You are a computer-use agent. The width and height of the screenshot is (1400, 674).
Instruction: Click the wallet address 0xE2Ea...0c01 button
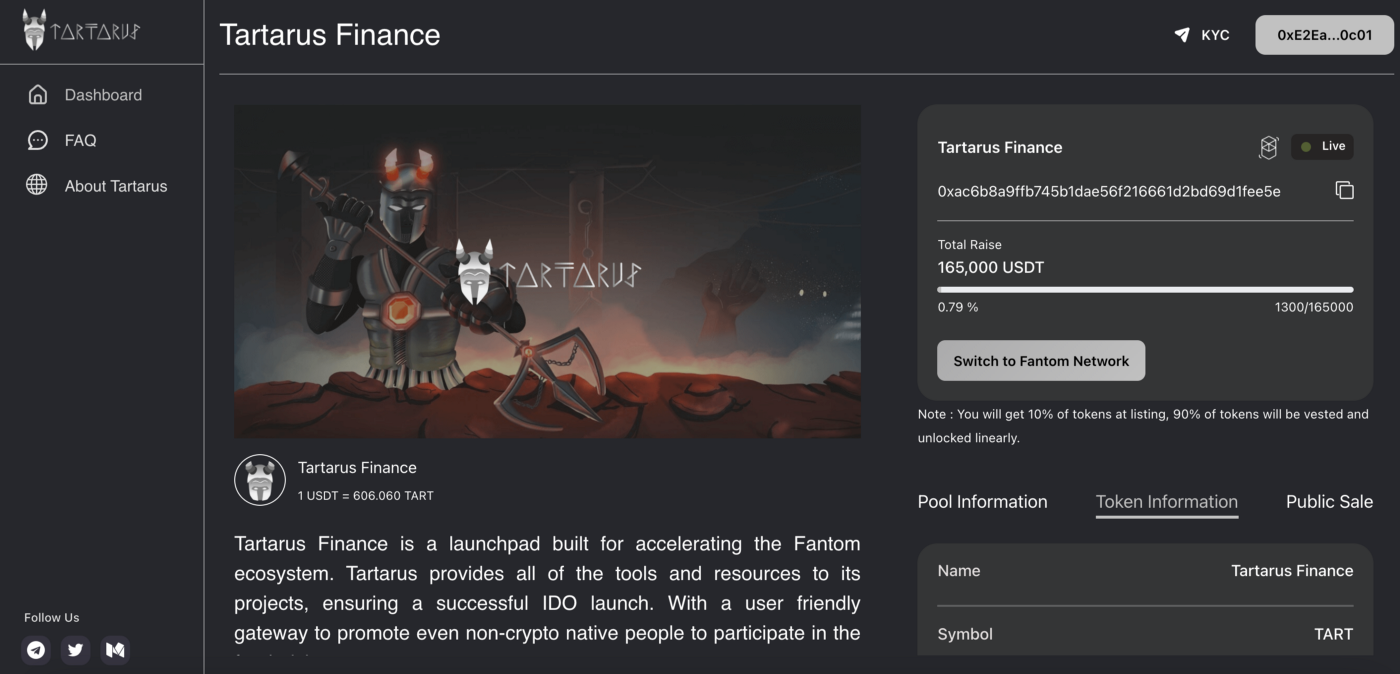[1324, 35]
